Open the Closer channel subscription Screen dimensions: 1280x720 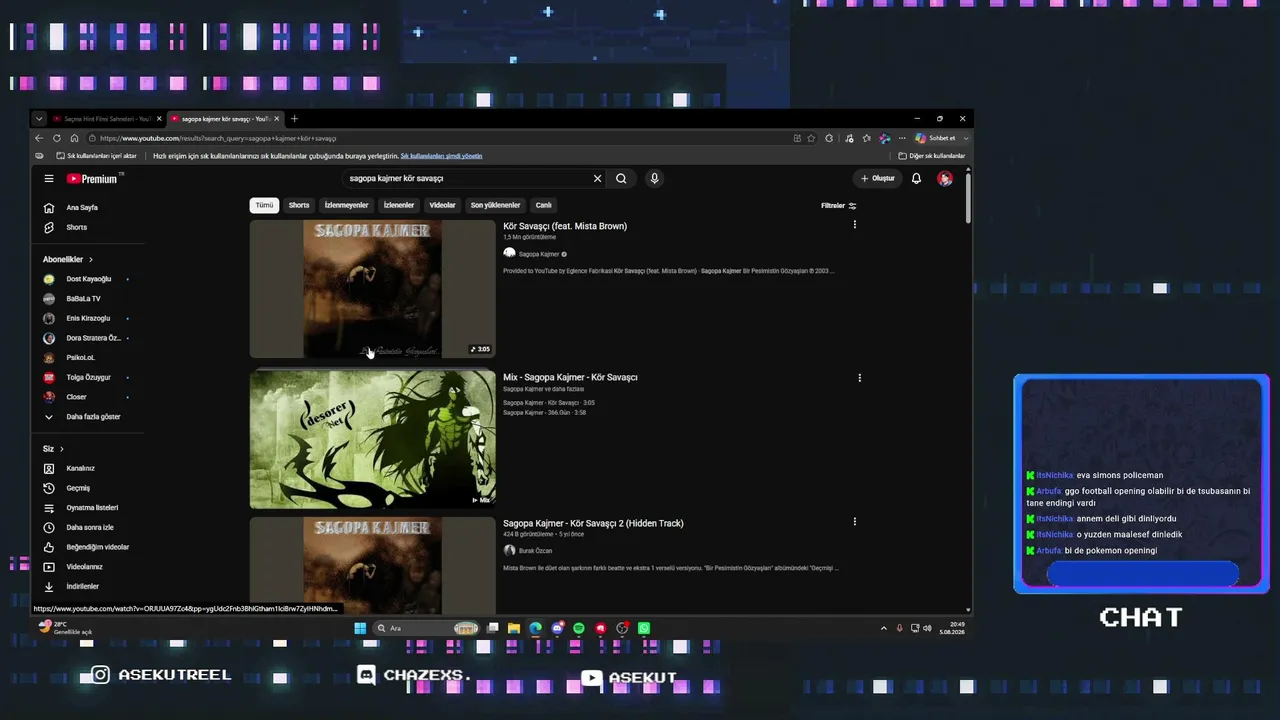tap(75, 397)
